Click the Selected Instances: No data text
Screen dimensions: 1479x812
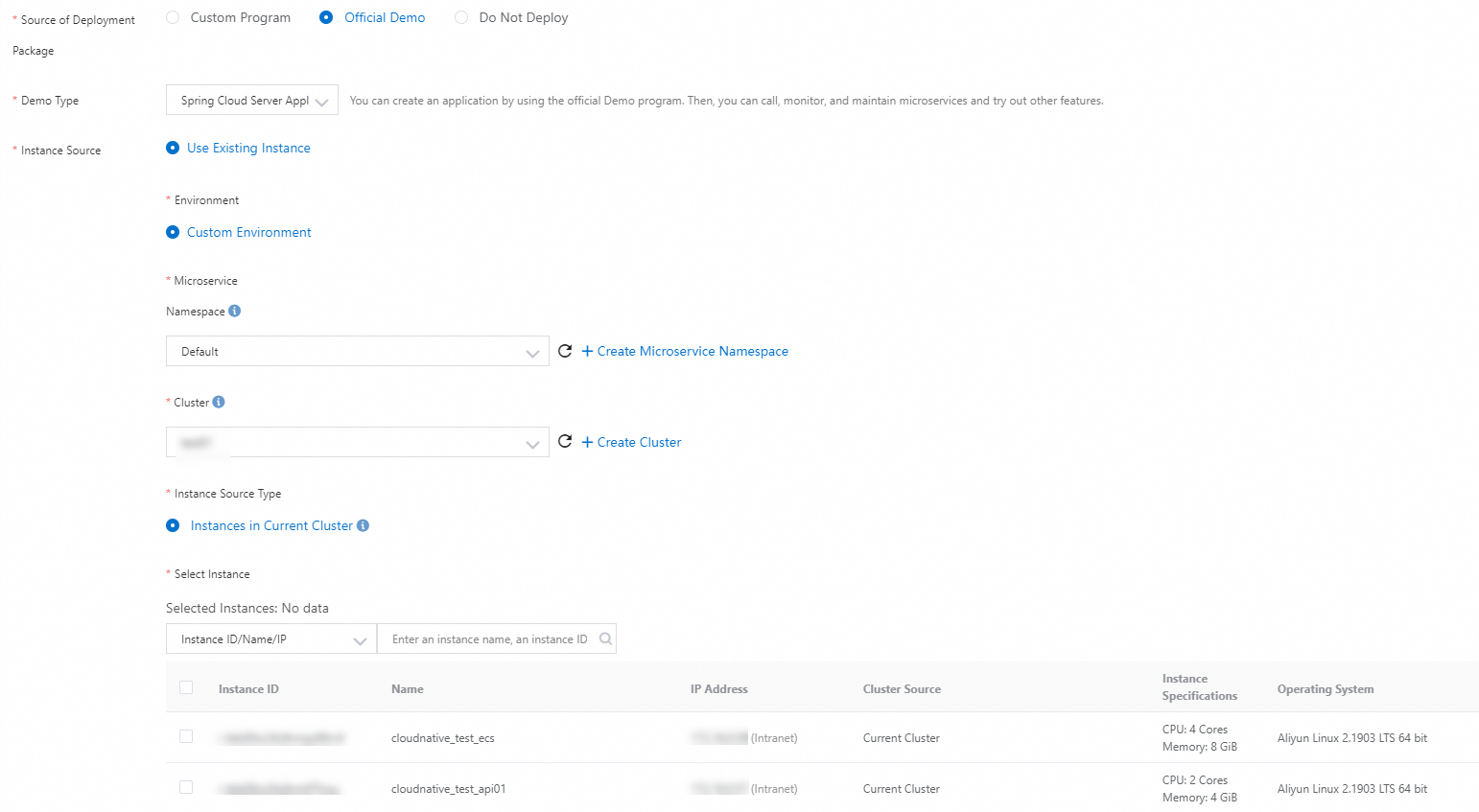pos(247,608)
